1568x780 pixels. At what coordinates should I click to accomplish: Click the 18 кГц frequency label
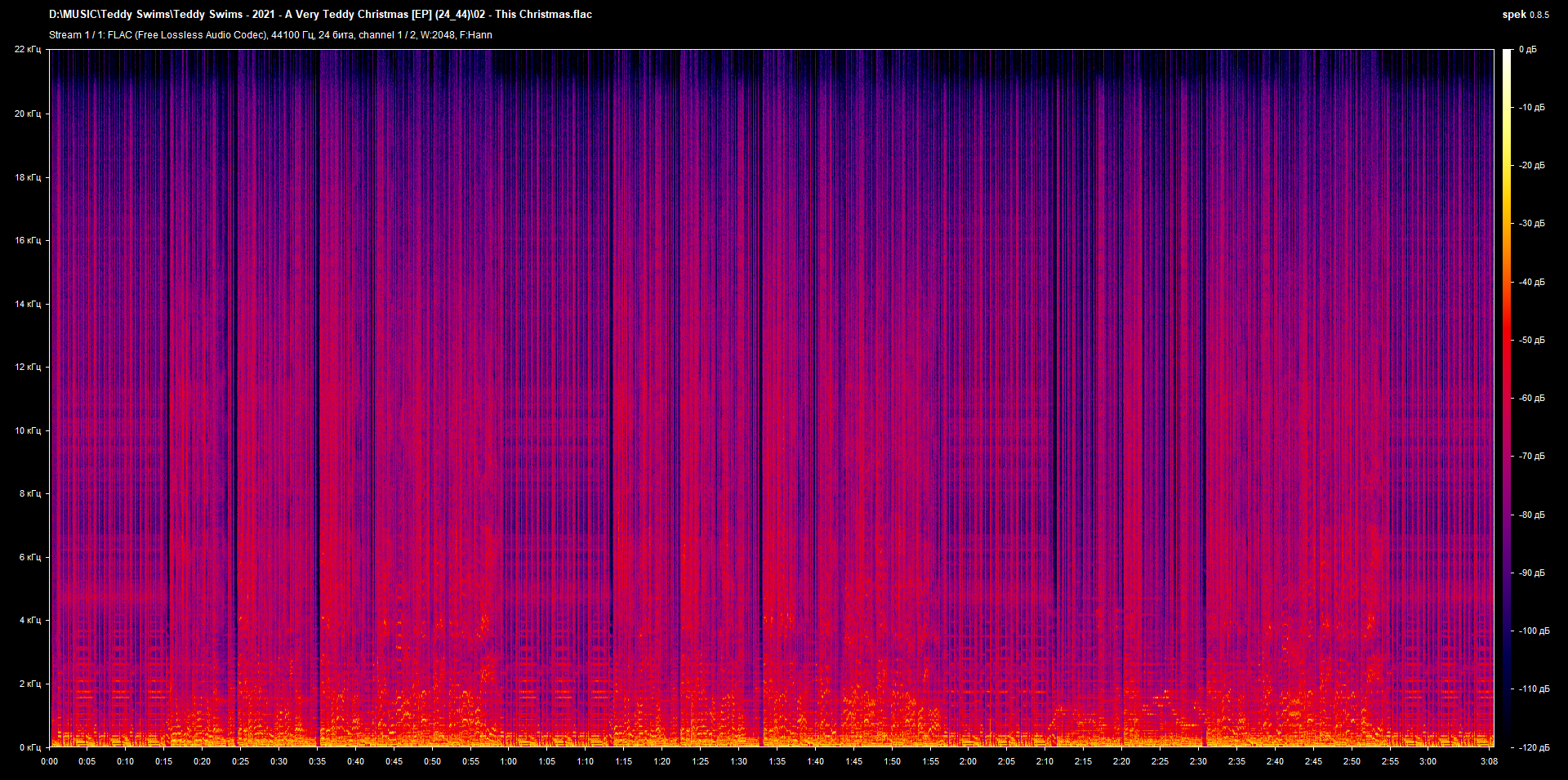28,177
